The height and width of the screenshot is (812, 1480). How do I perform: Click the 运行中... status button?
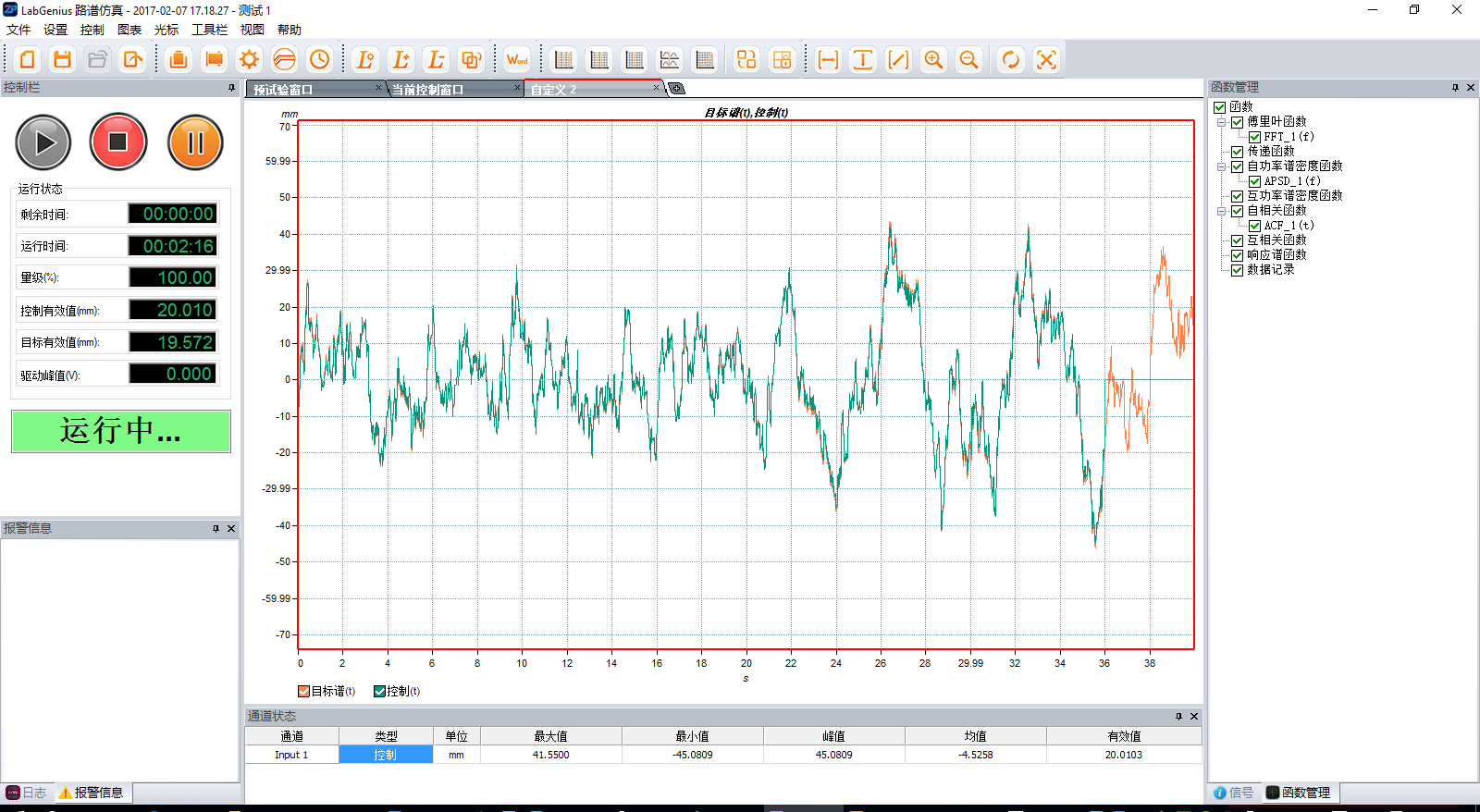pyautogui.click(x=121, y=431)
